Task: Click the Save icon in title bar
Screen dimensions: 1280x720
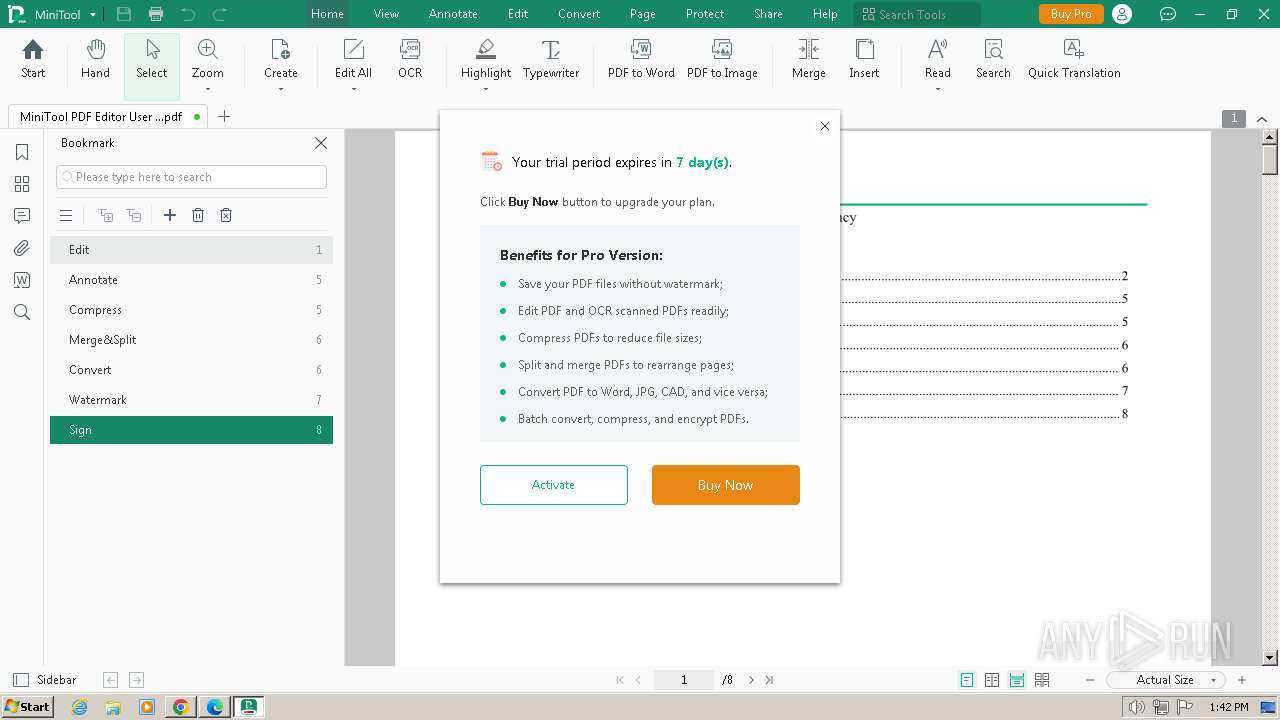Action: [124, 14]
